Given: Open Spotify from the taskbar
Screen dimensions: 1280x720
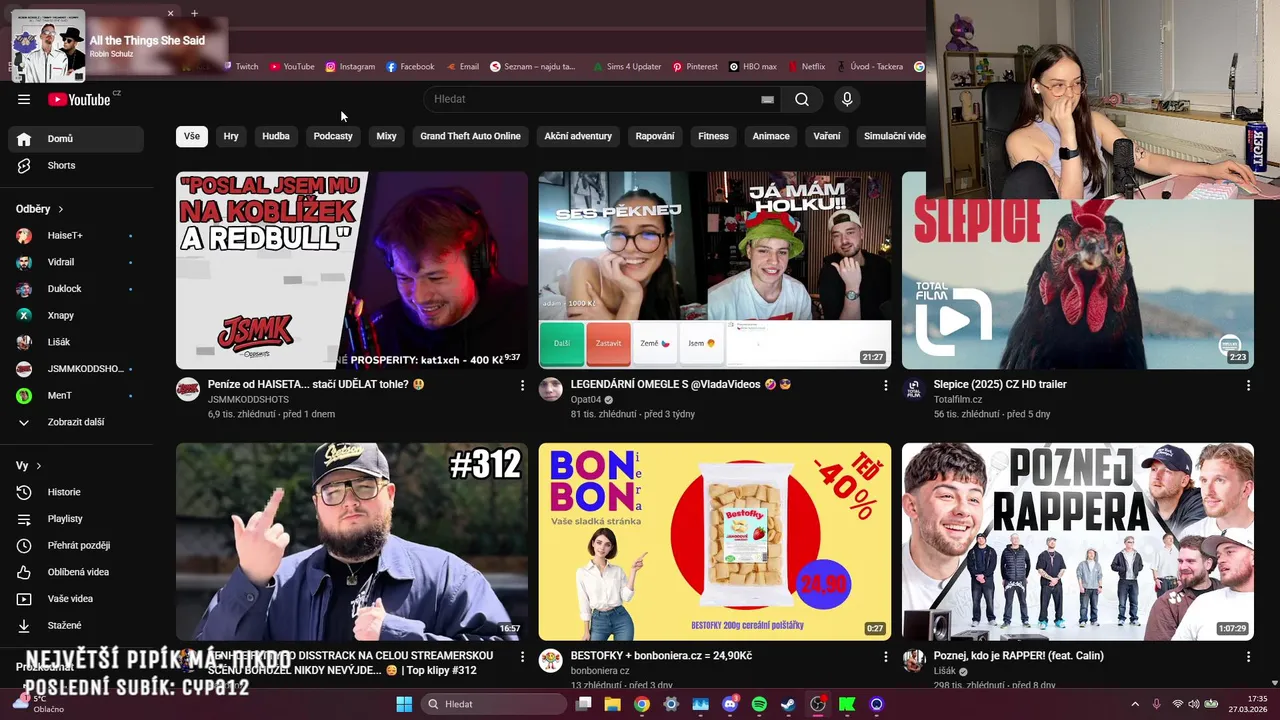Looking at the screenshot, I should (759, 704).
